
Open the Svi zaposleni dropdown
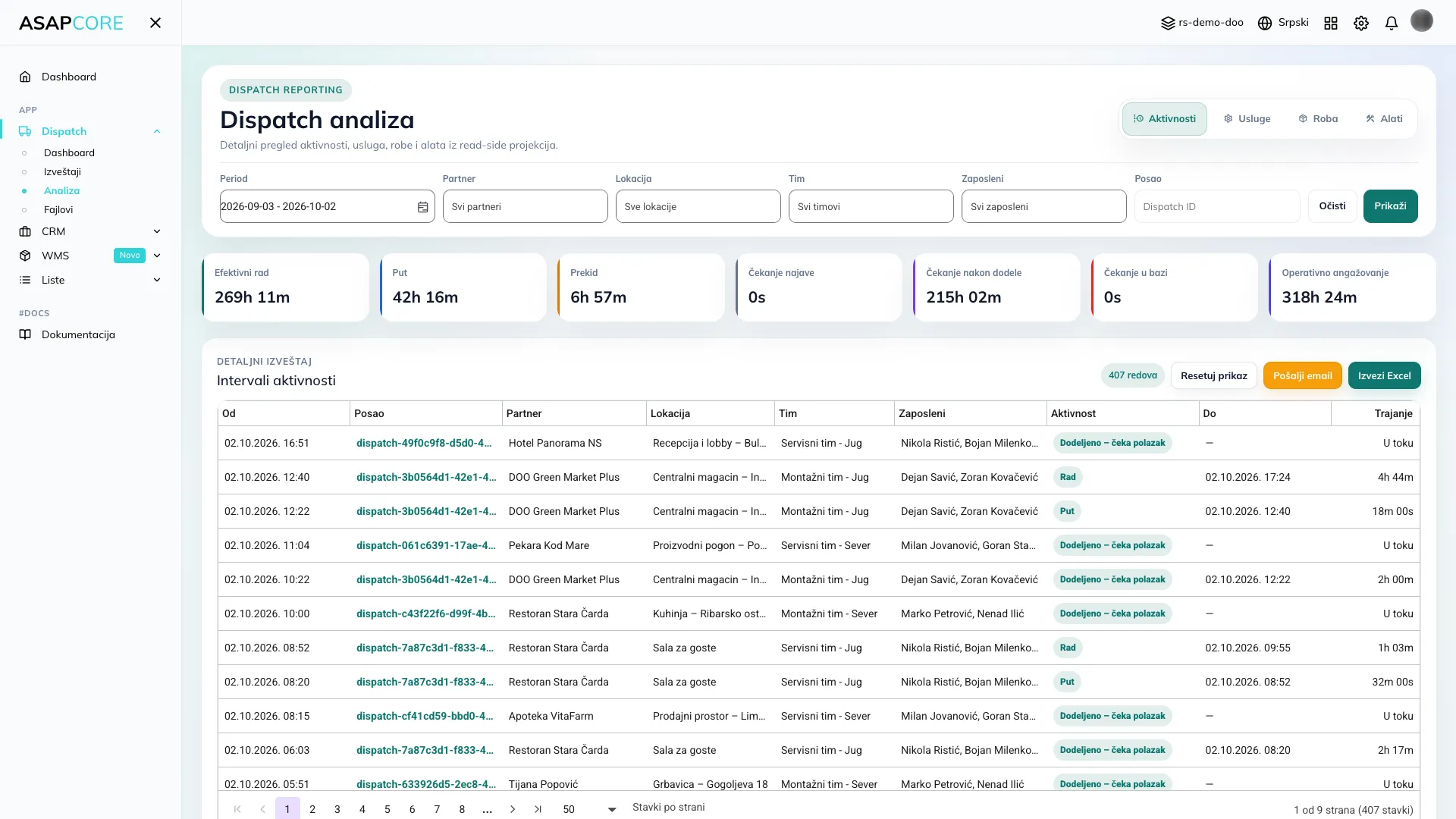[x=1043, y=206]
